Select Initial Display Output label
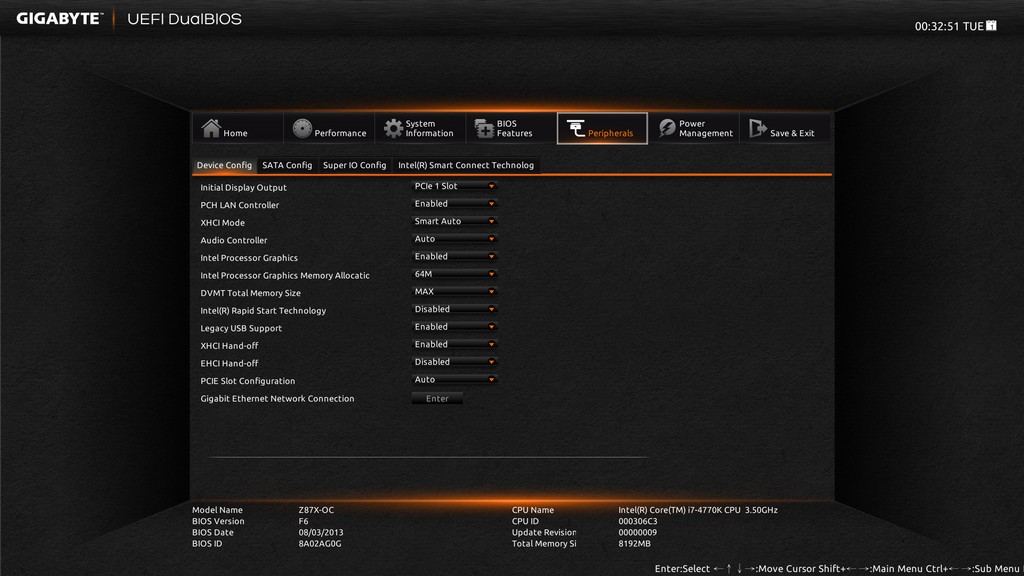The width and height of the screenshot is (1024, 576). coord(243,187)
